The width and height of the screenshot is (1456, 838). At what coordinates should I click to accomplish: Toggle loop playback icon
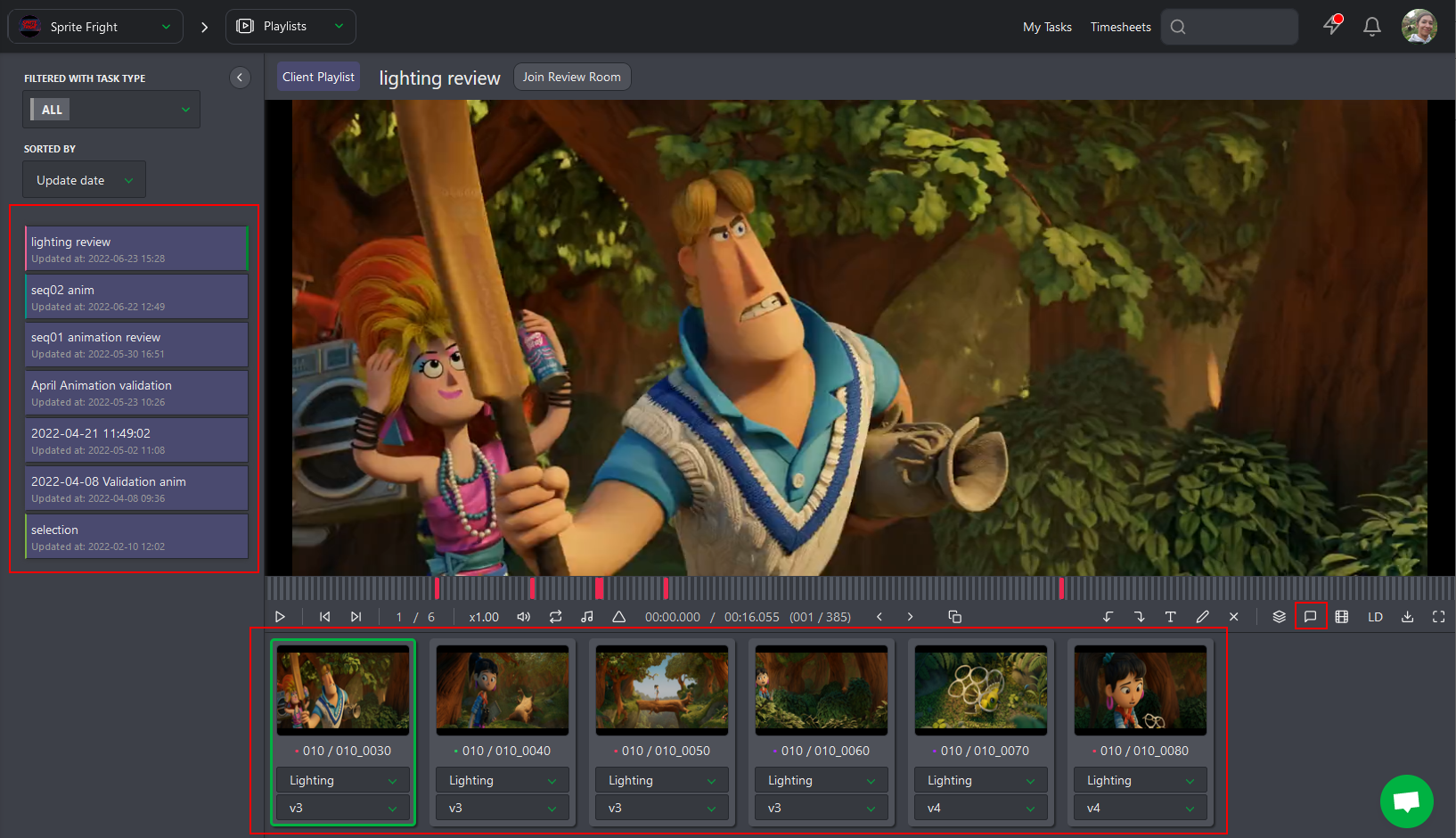pos(556,617)
